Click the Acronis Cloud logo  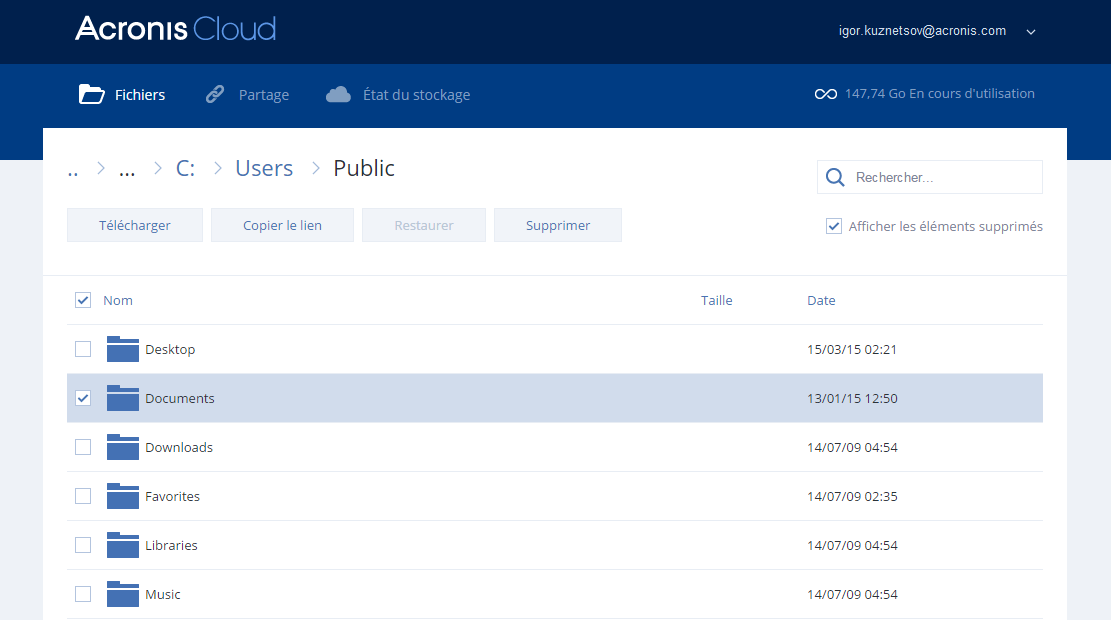(175, 29)
